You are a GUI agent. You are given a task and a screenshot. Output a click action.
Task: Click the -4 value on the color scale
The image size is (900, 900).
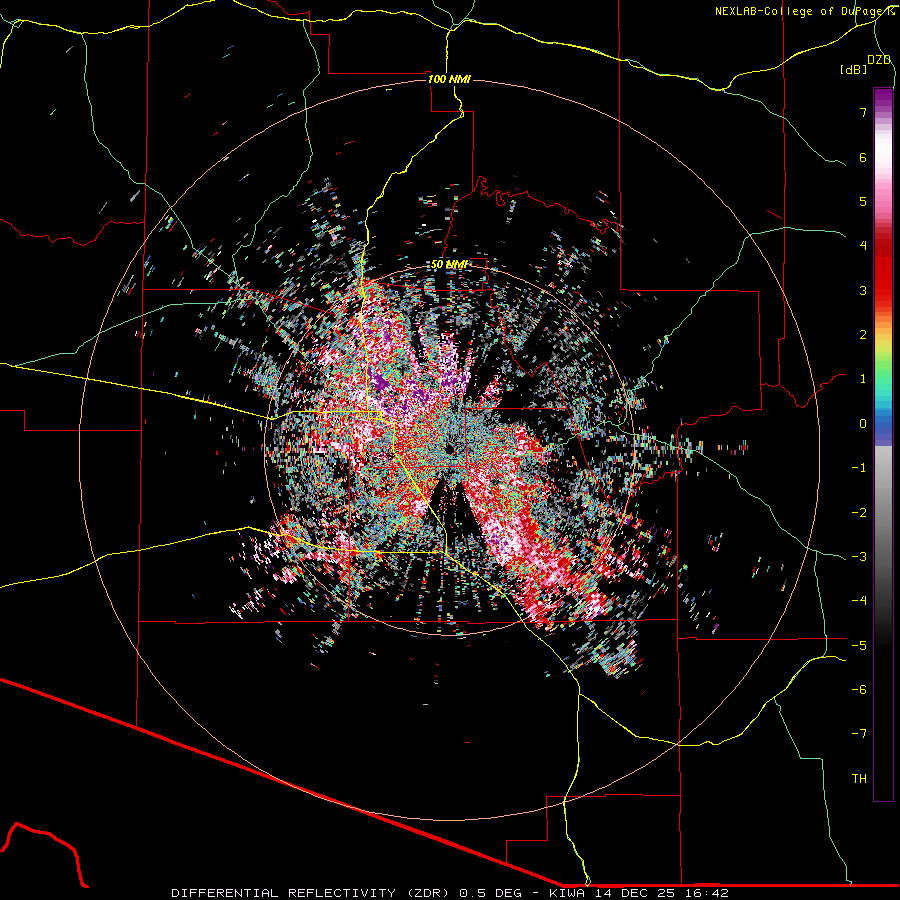[859, 601]
